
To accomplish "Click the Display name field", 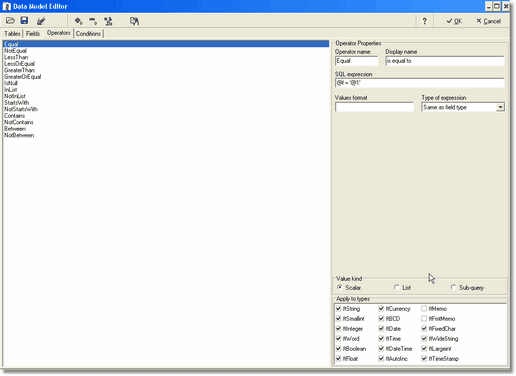I will click(445, 61).
